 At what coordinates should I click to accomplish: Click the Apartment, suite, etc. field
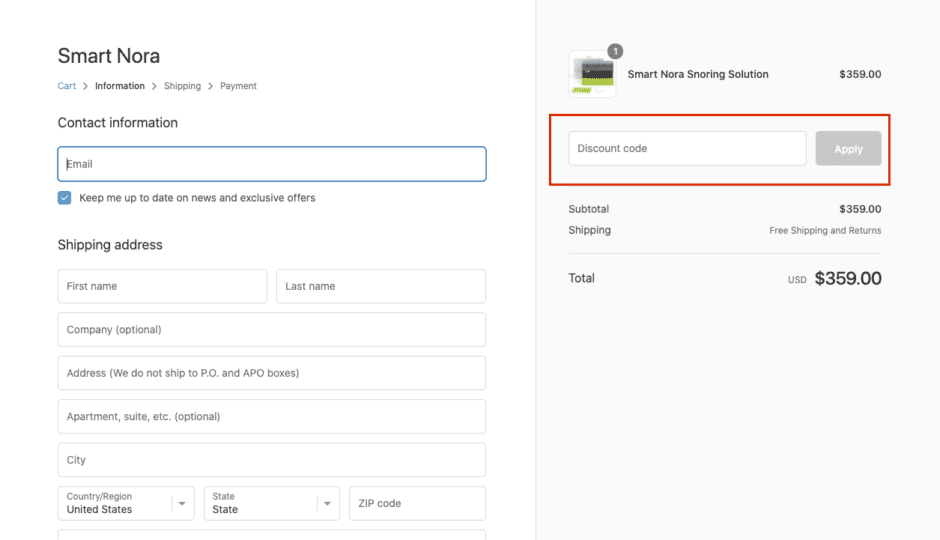272,417
